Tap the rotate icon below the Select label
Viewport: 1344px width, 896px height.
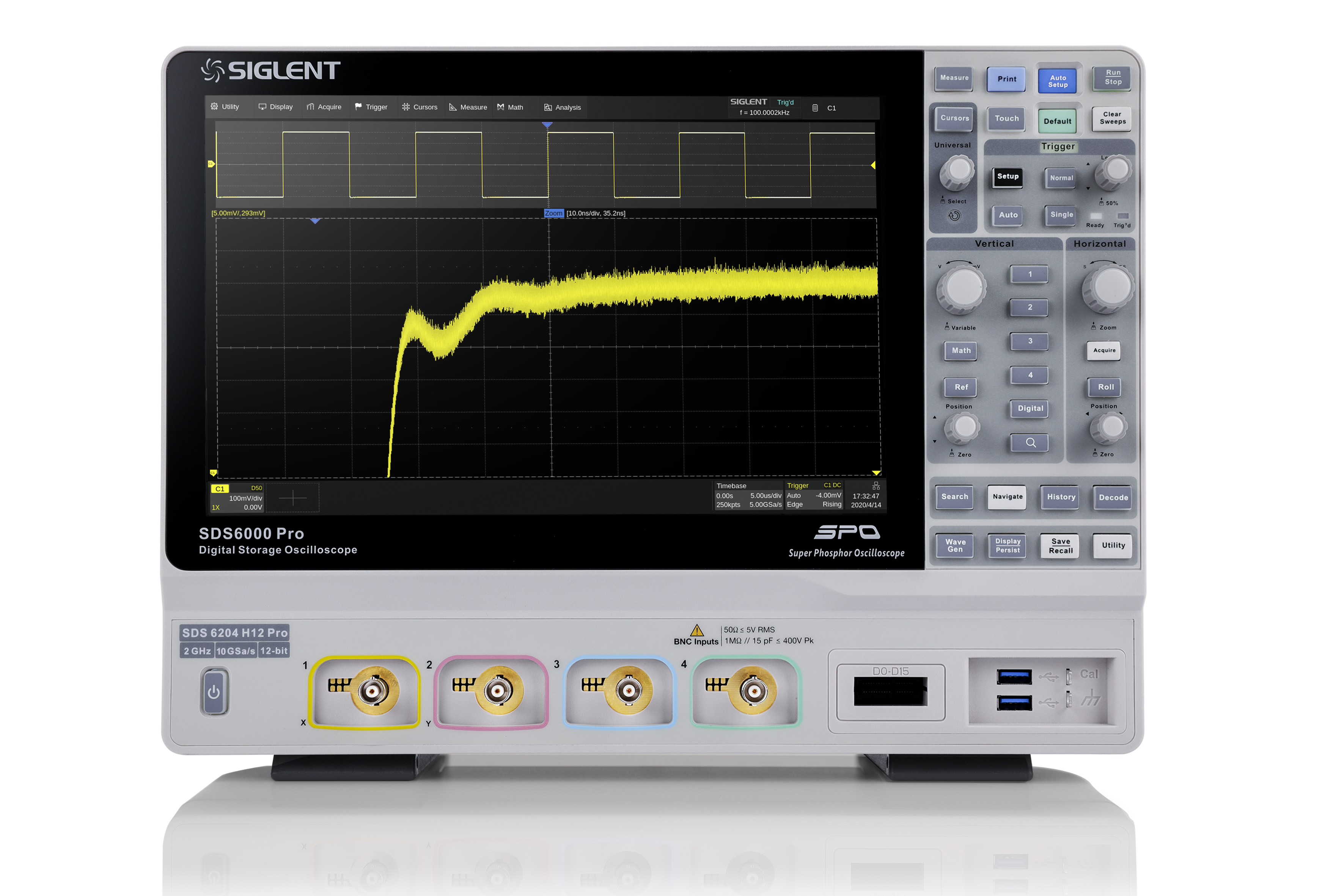click(x=954, y=216)
